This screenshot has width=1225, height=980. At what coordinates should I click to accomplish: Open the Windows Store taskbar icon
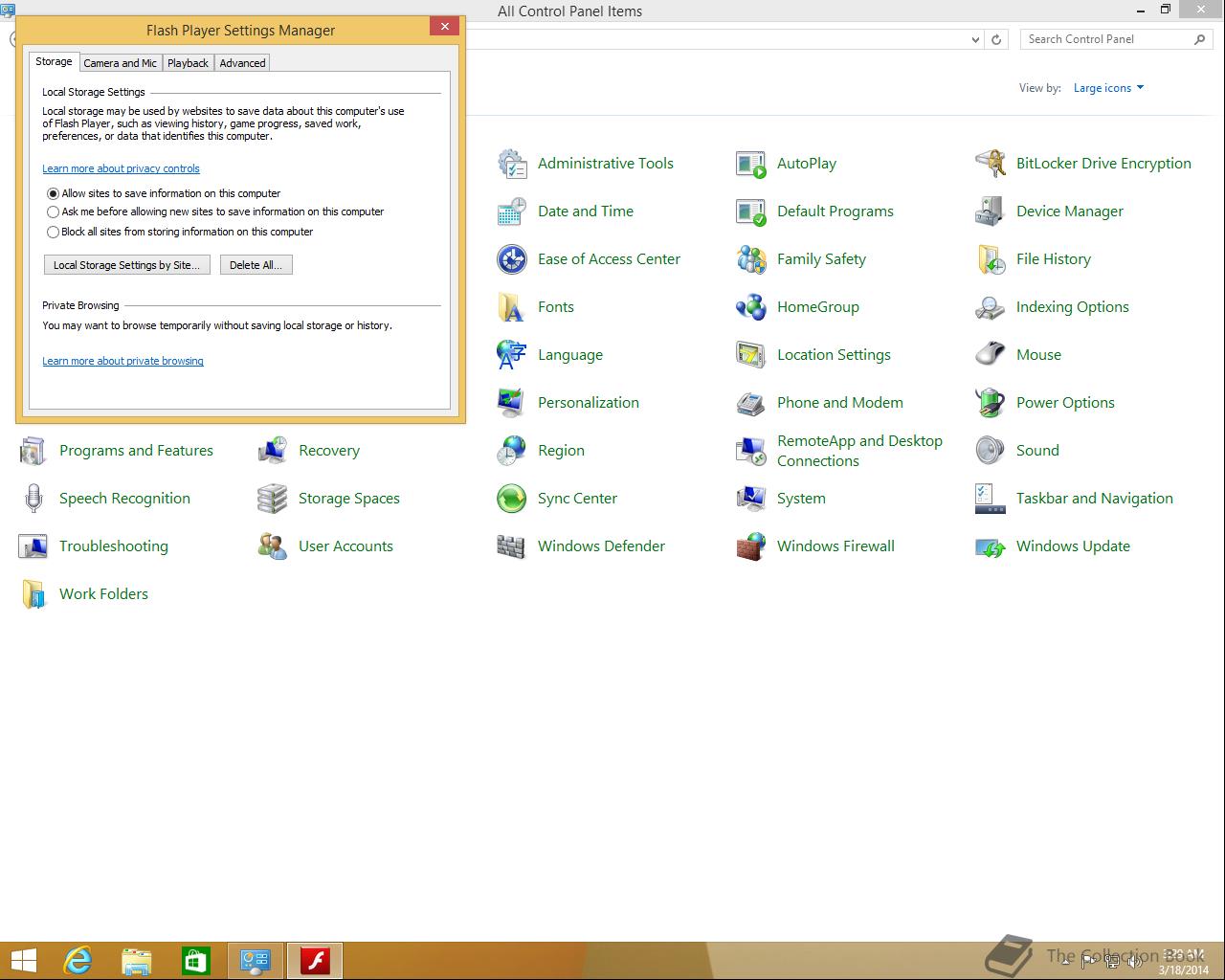196,961
